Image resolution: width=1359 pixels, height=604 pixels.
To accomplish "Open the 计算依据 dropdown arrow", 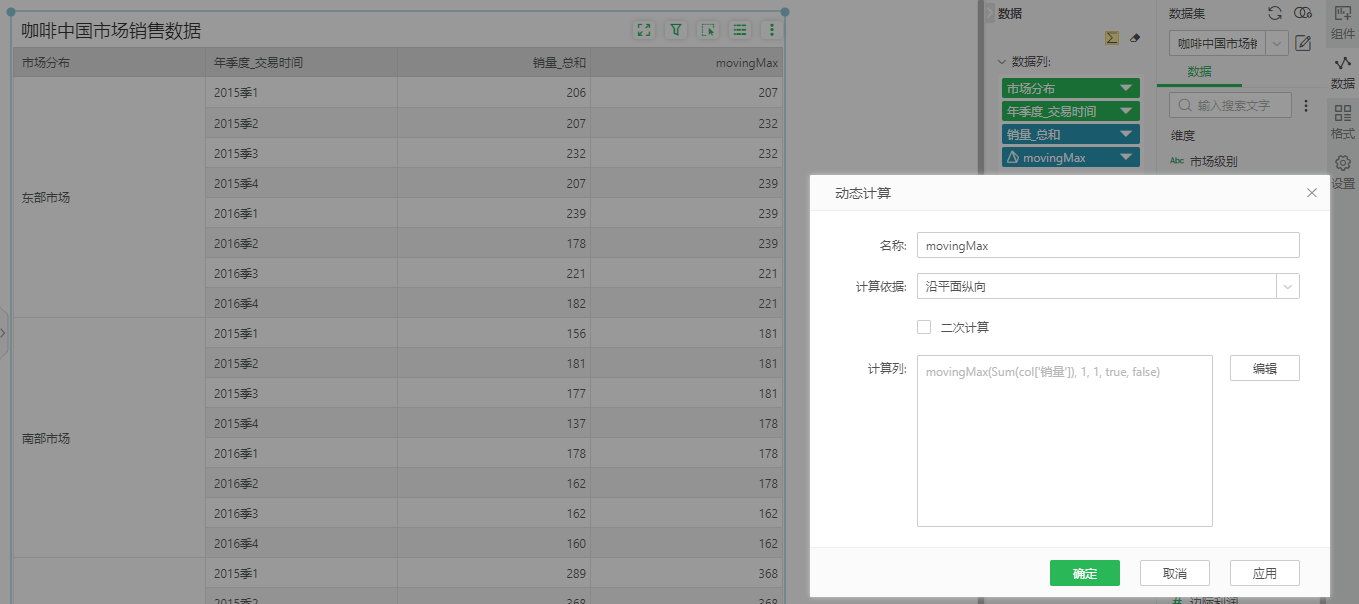I will 1288,286.
